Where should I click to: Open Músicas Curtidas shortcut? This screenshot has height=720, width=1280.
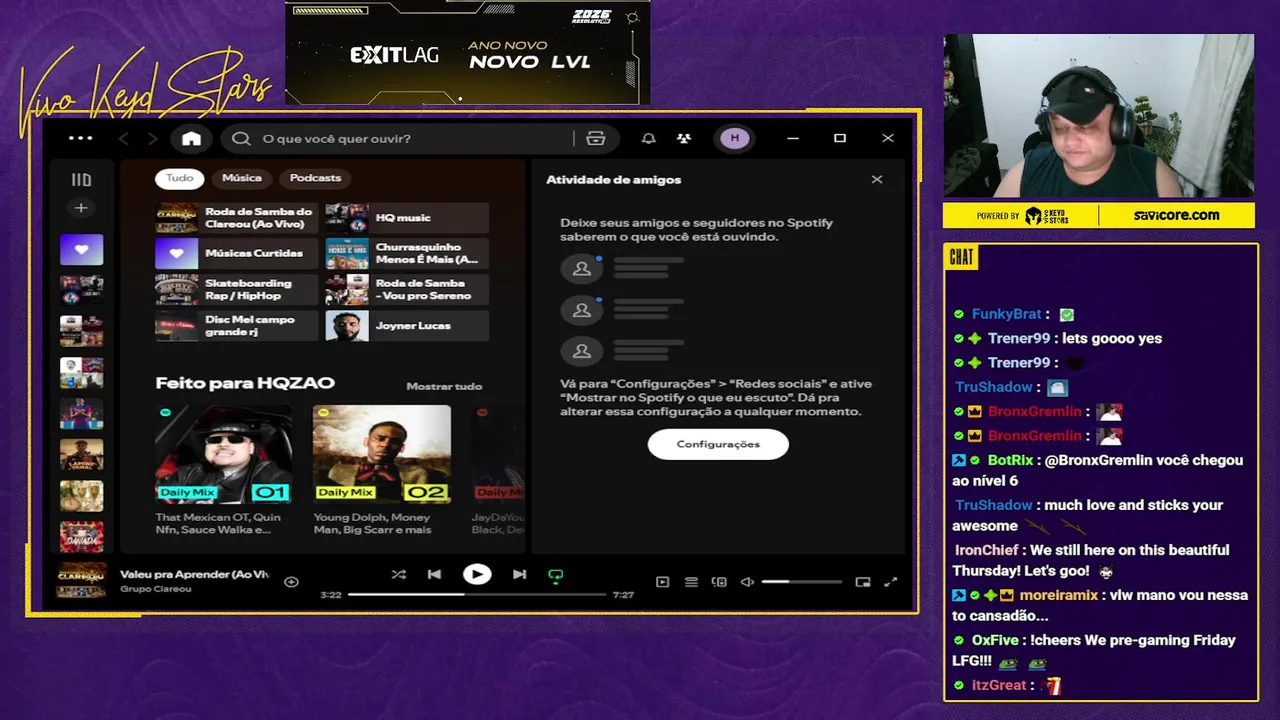[237, 254]
